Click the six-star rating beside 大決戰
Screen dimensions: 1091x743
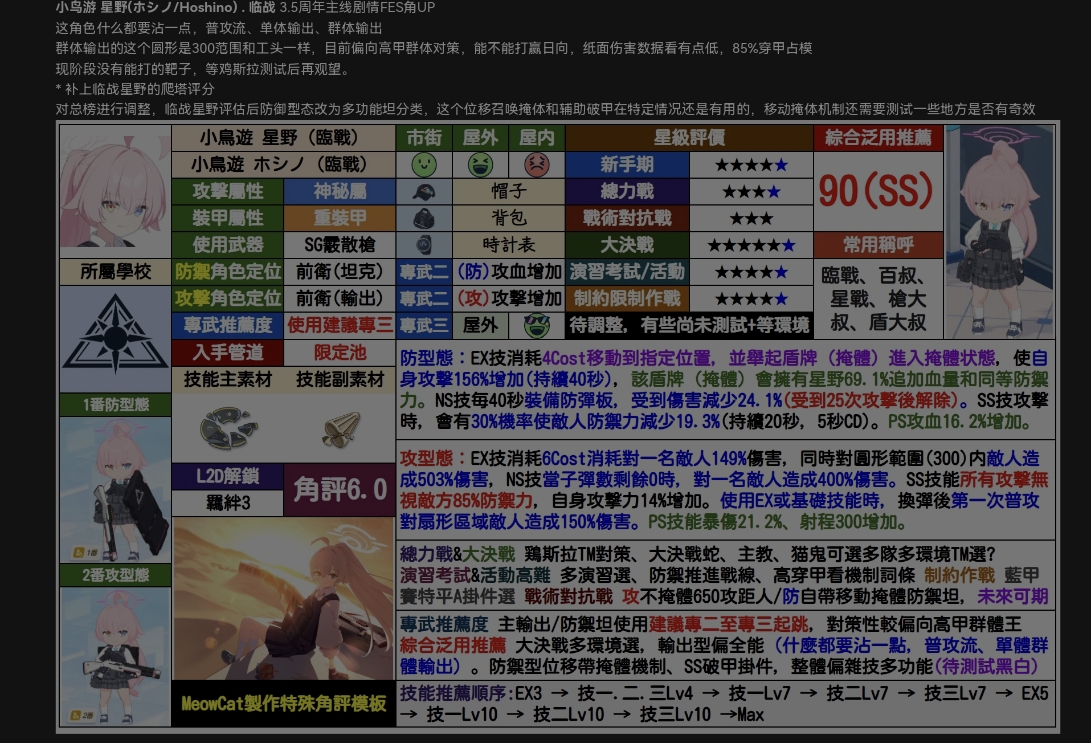click(751, 245)
